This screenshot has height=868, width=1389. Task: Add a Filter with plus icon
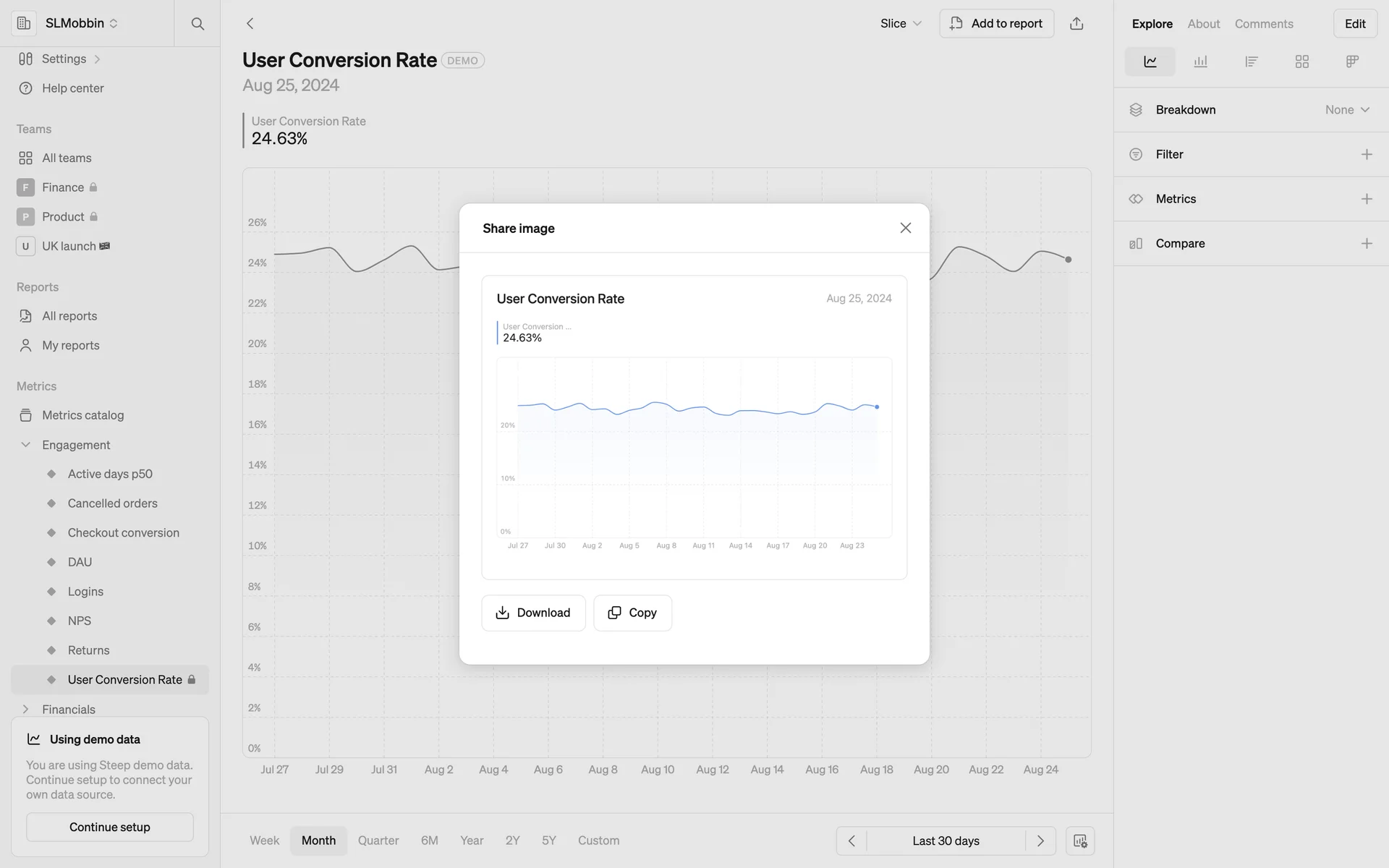click(x=1366, y=154)
